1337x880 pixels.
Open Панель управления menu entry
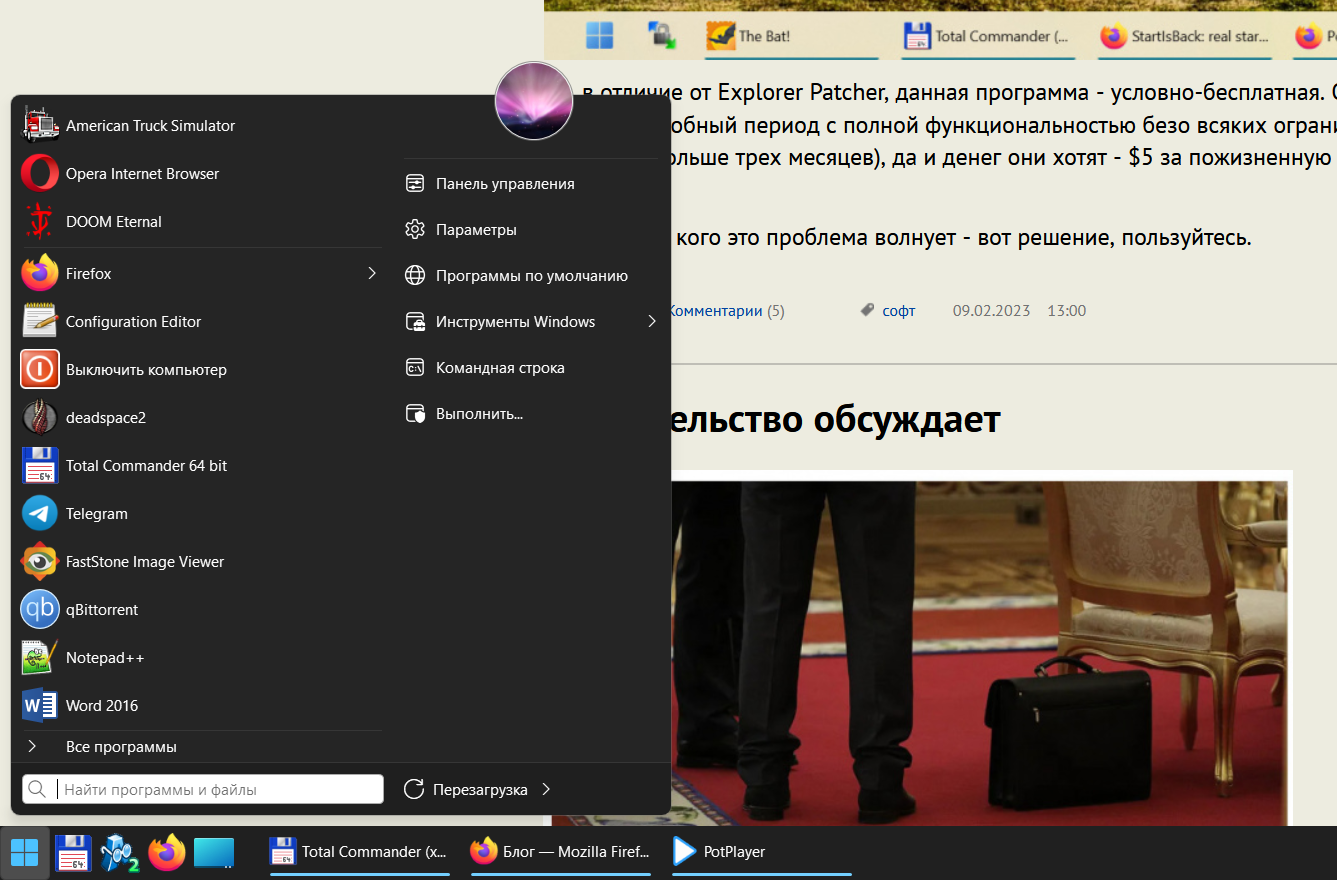[x=504, y=184]
